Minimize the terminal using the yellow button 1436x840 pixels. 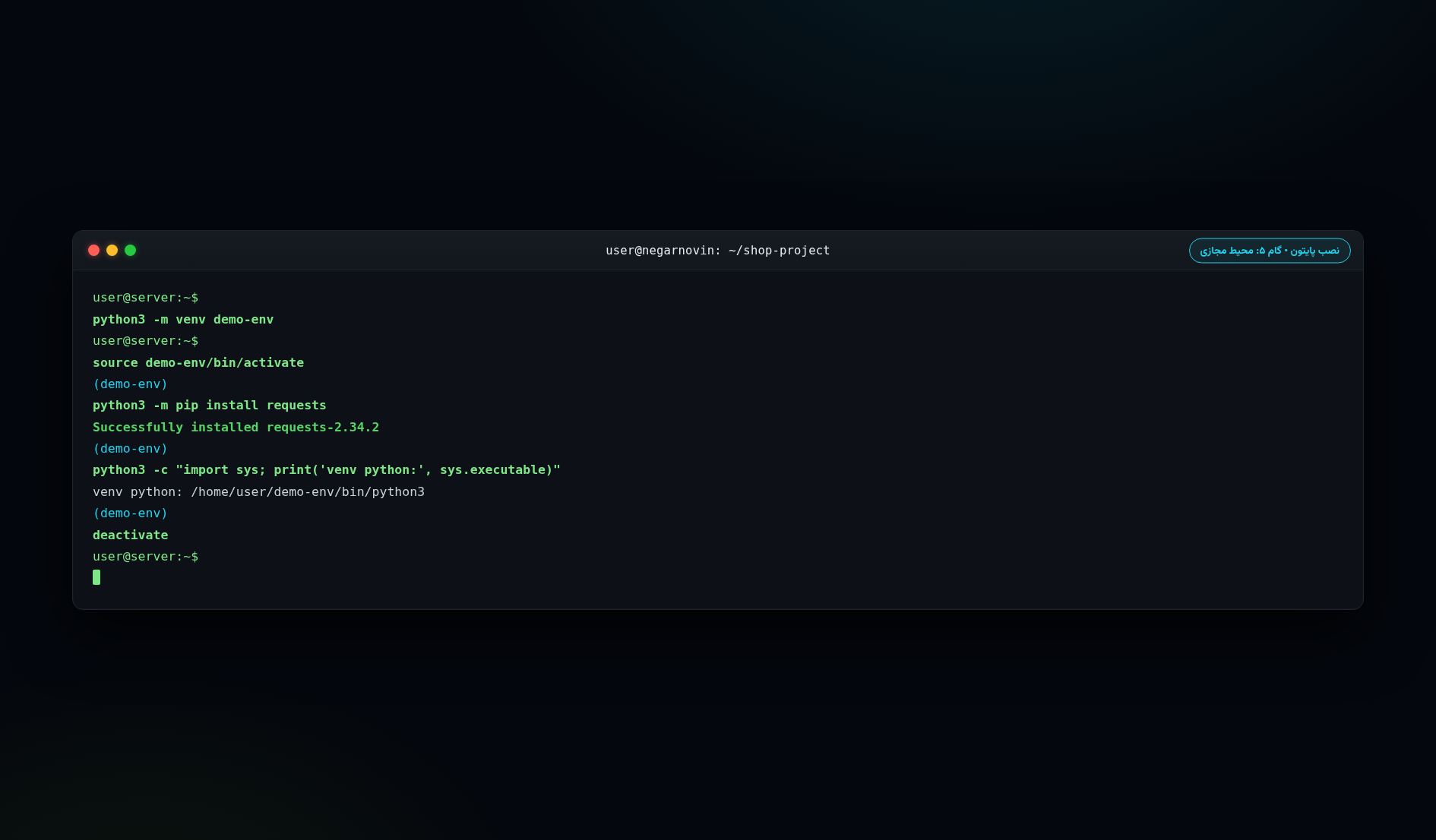click(112, 251)
